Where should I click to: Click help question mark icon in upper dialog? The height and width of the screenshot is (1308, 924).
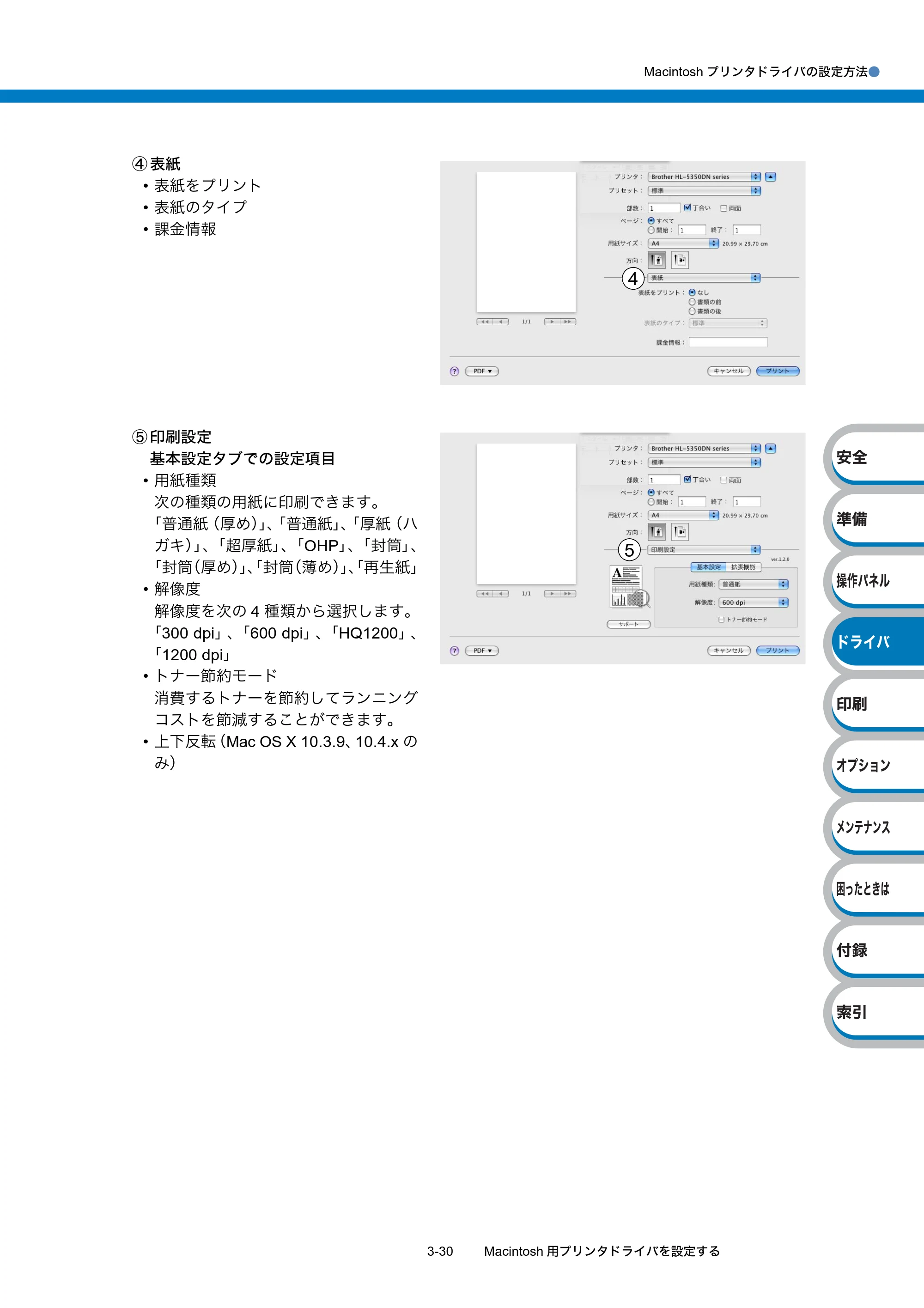pyautogui.click(x=454, y=371)
